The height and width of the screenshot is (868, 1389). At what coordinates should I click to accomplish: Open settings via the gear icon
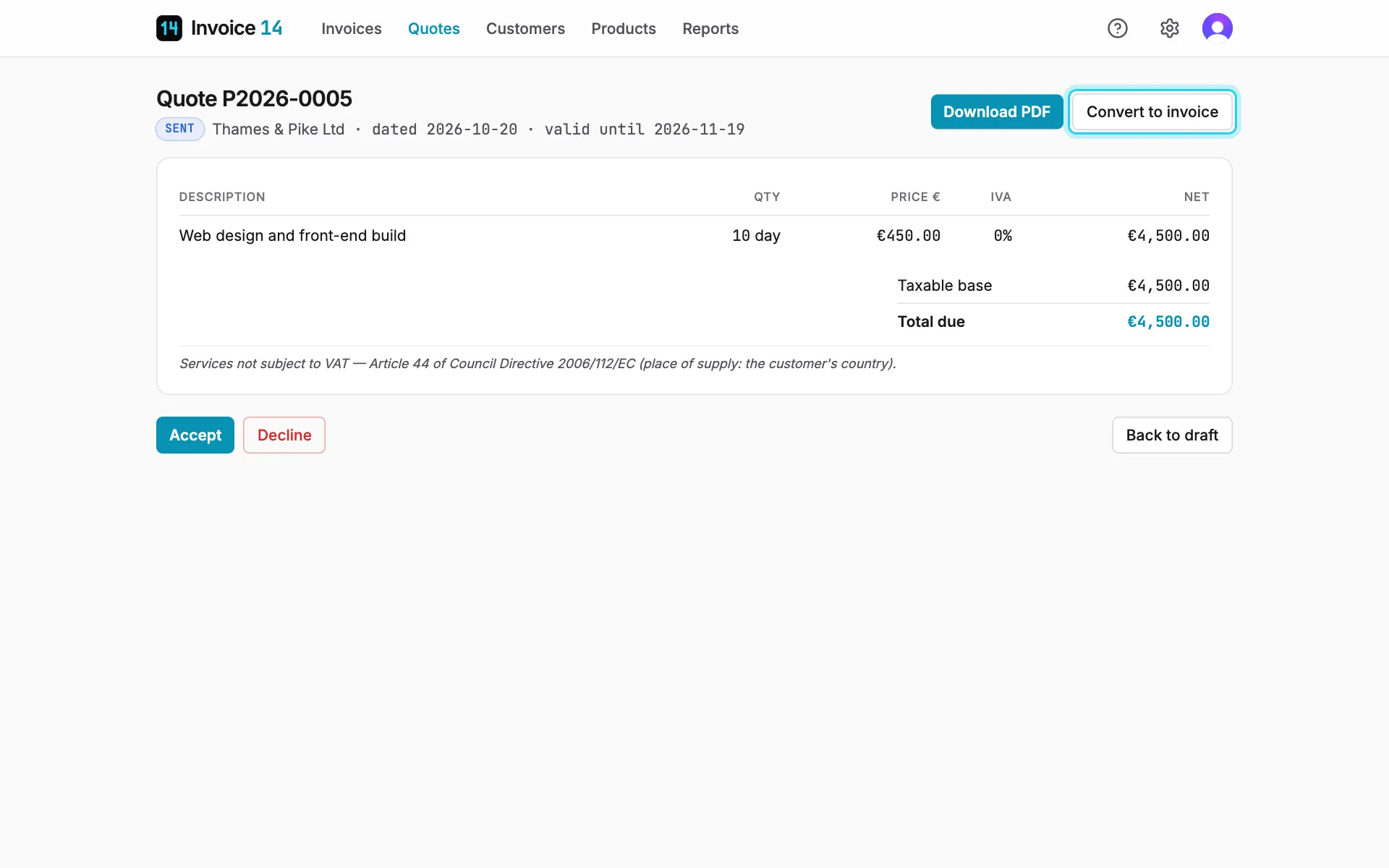(1170, 28)
